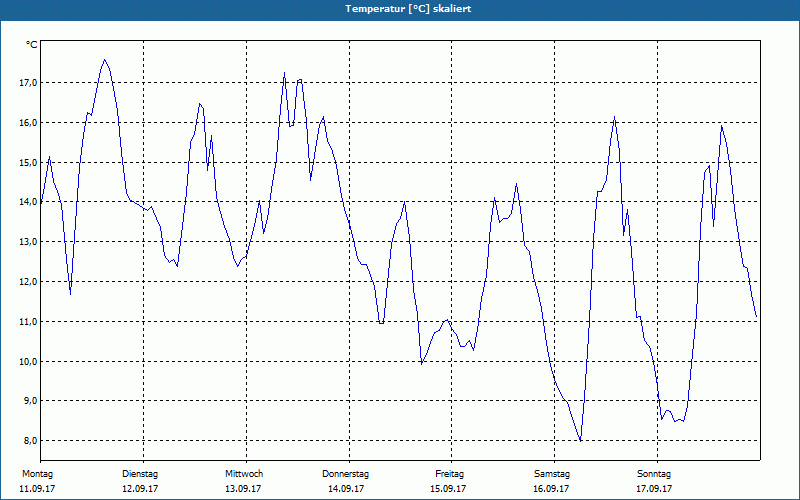The image size is (800, 500).
Task: Select the 12,0 y-axis value
Action: pos(28,282)
